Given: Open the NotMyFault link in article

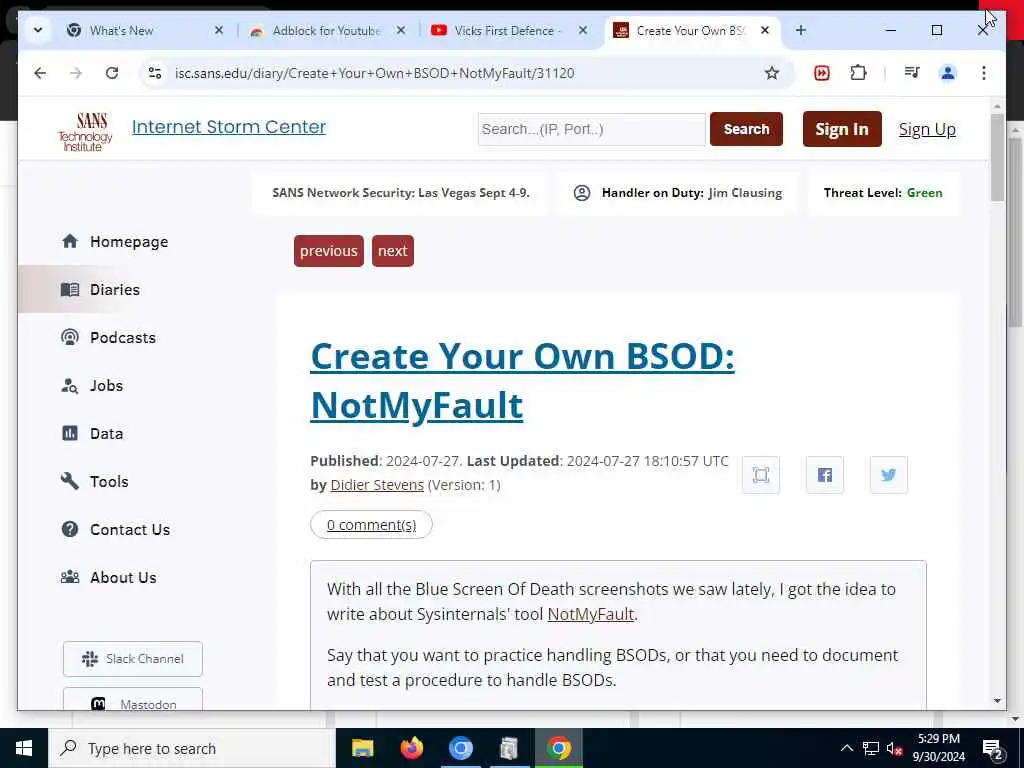Looking at the screenshot, I should click(590, 615).
